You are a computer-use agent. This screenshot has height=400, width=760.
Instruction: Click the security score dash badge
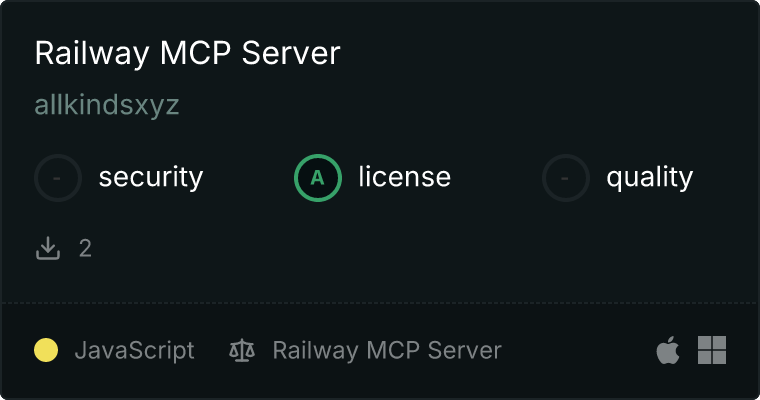click(58, 178)
